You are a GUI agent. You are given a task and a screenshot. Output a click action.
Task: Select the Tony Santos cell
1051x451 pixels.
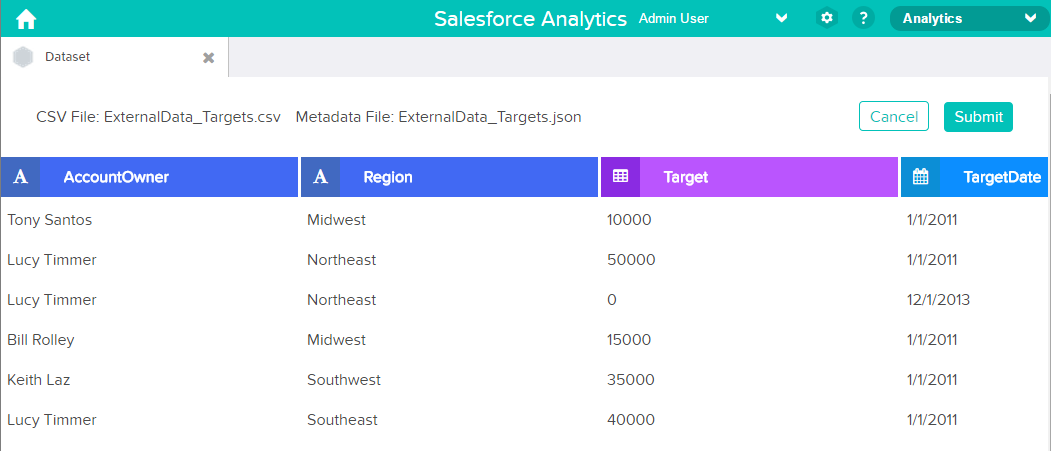(x=50, y=219)
